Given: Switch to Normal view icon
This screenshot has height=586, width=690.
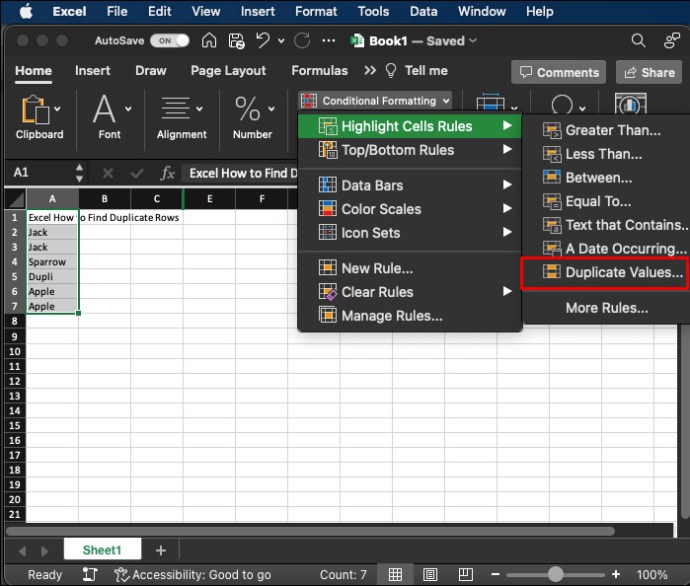Looking at the screenshot, I should 395,575.
